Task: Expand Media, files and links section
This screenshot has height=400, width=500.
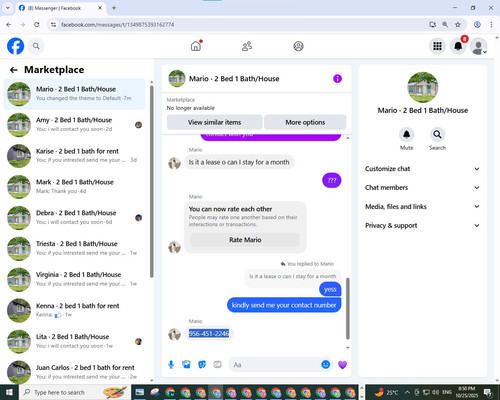Action: click(x=422, y=206)
